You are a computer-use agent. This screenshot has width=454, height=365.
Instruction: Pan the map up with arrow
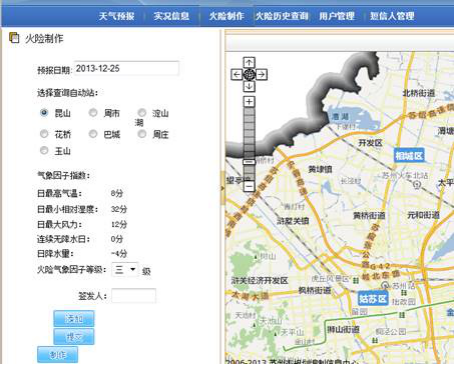click(249, 62)
